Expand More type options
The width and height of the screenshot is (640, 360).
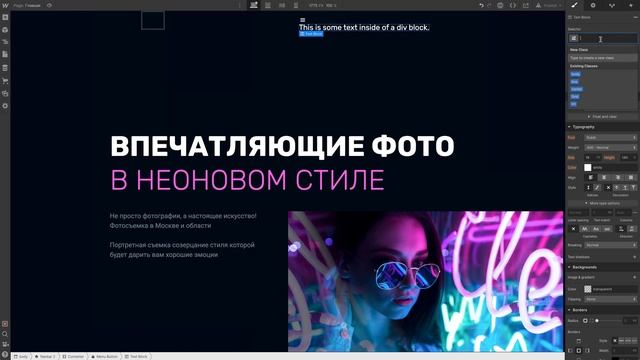(x=602, y=203)
